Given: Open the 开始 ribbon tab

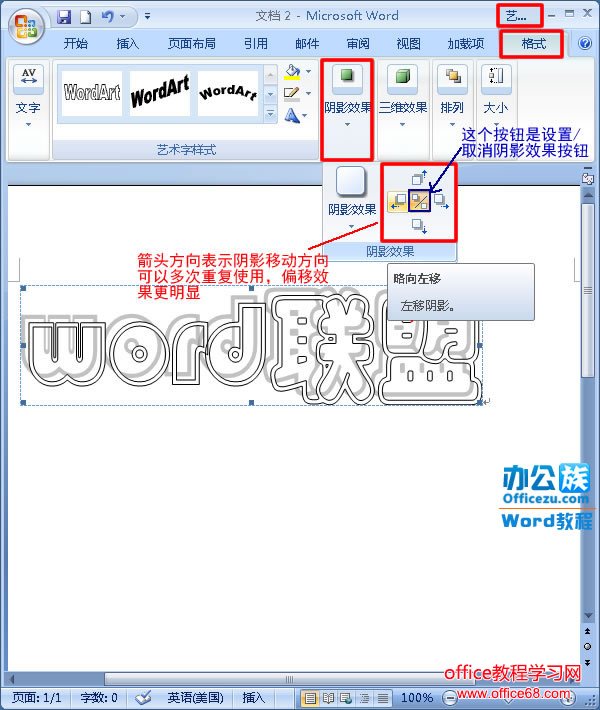Looking at the screenshot, I should [x=76, y=43].
